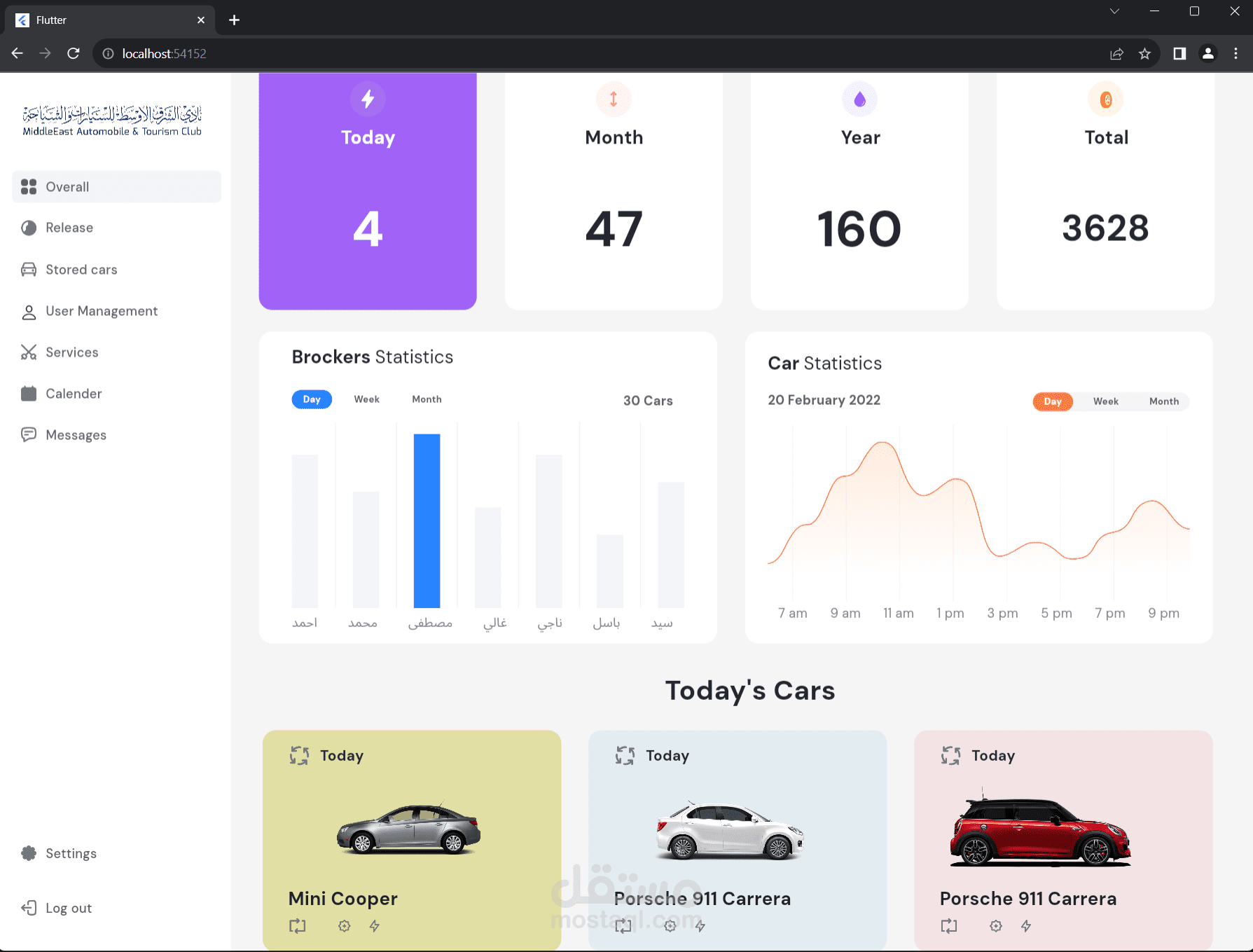This screenshot has width=1253, height=952.
Task: Open the User Management menu item
Action: coord(102,311)
